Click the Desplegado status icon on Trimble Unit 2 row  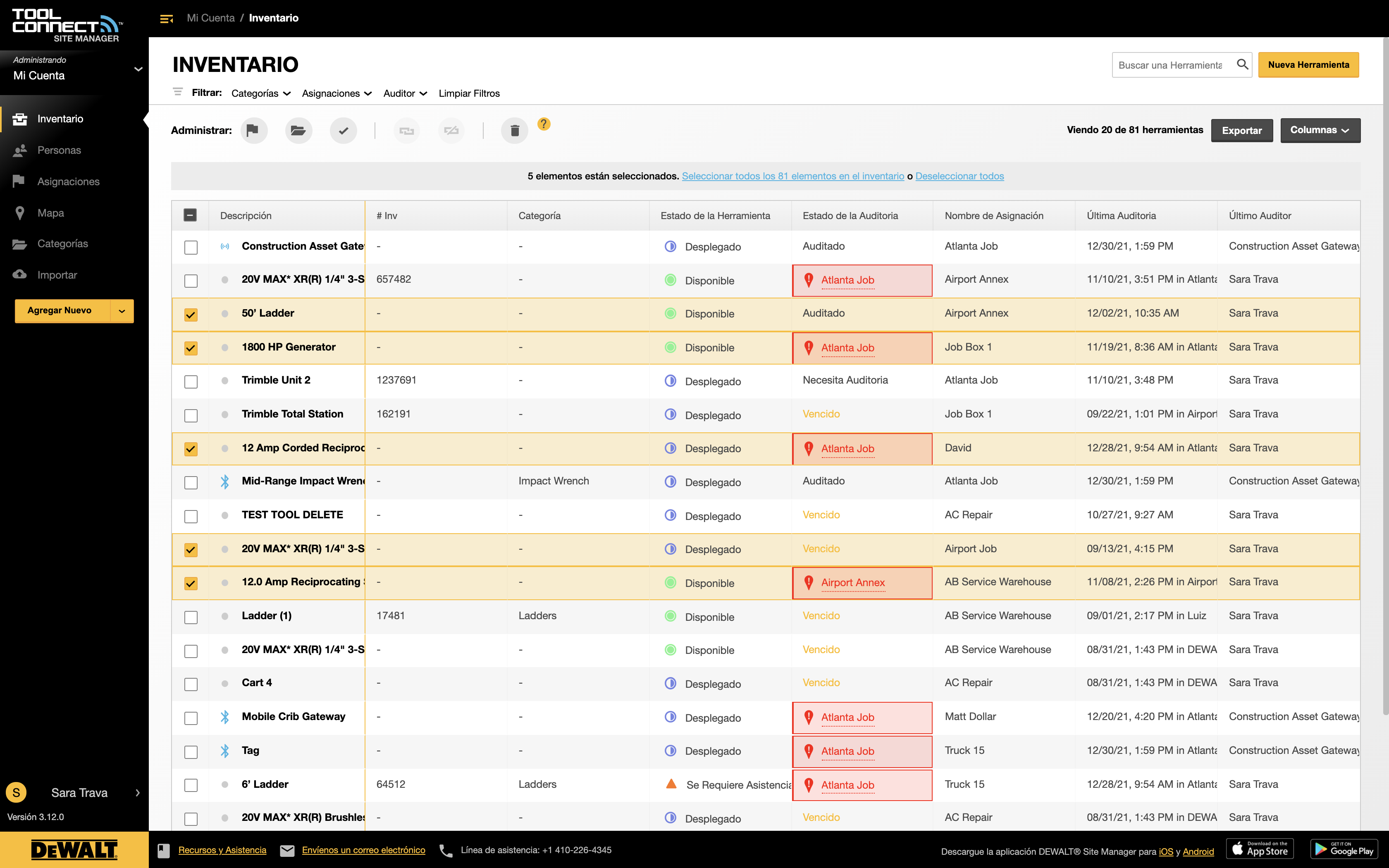pos(670,381)
